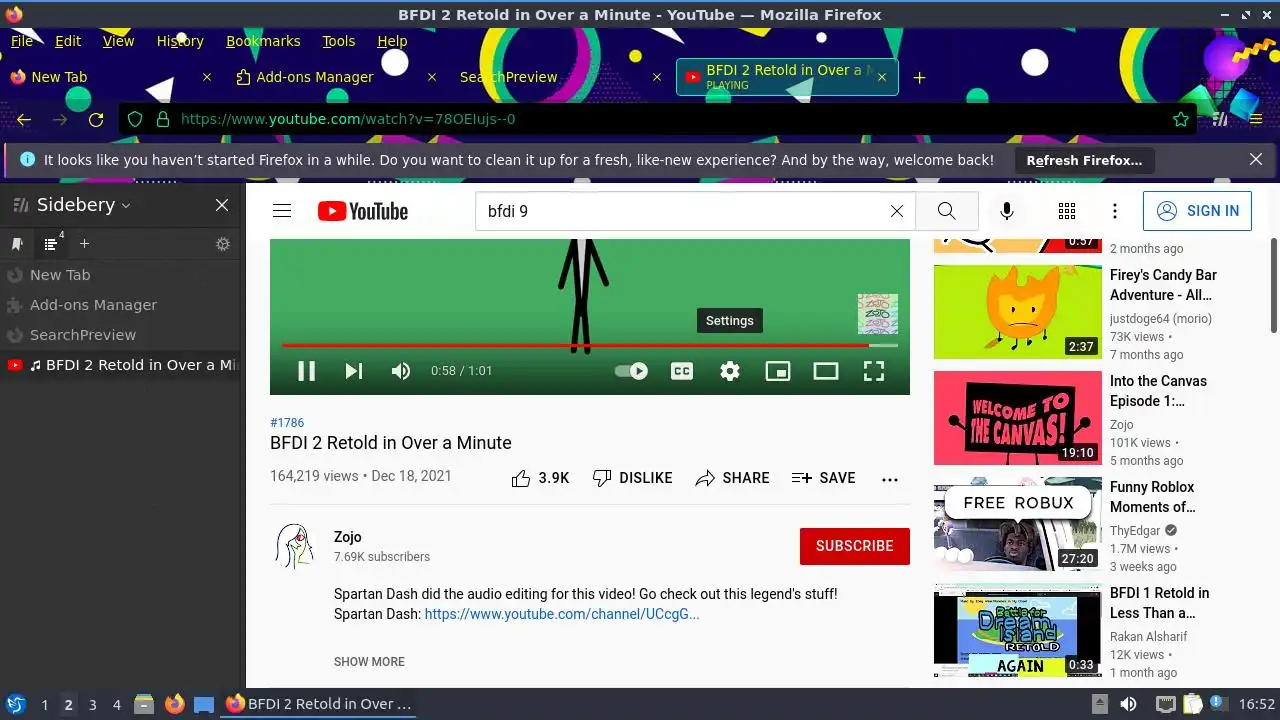Like the video (3.9K)
The image size is (1280, 720).
(x=540, y=478)
